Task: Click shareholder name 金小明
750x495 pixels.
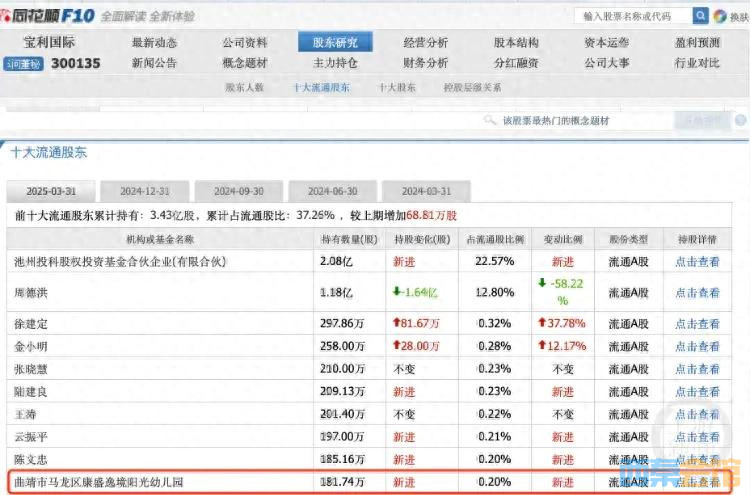Action: (31, 346)
